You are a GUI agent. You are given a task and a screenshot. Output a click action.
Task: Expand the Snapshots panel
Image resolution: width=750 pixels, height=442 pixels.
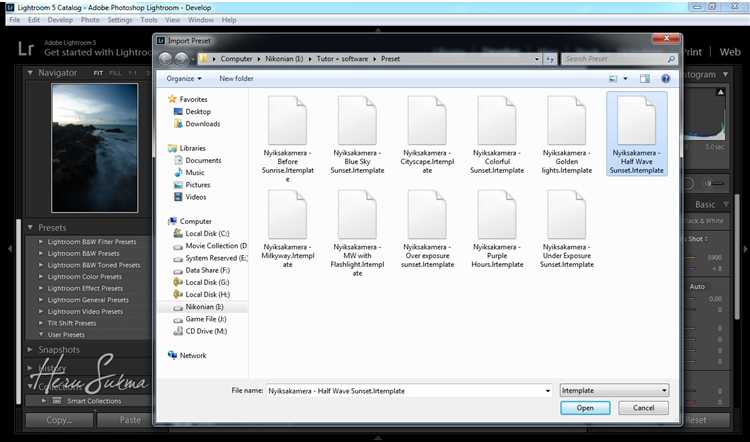point(30,350)
